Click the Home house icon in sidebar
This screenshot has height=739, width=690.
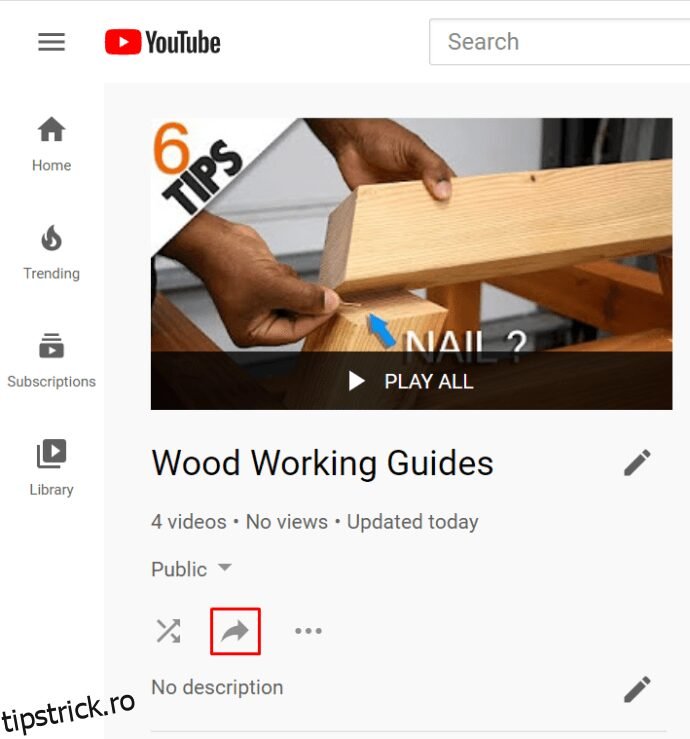(51, 129)
